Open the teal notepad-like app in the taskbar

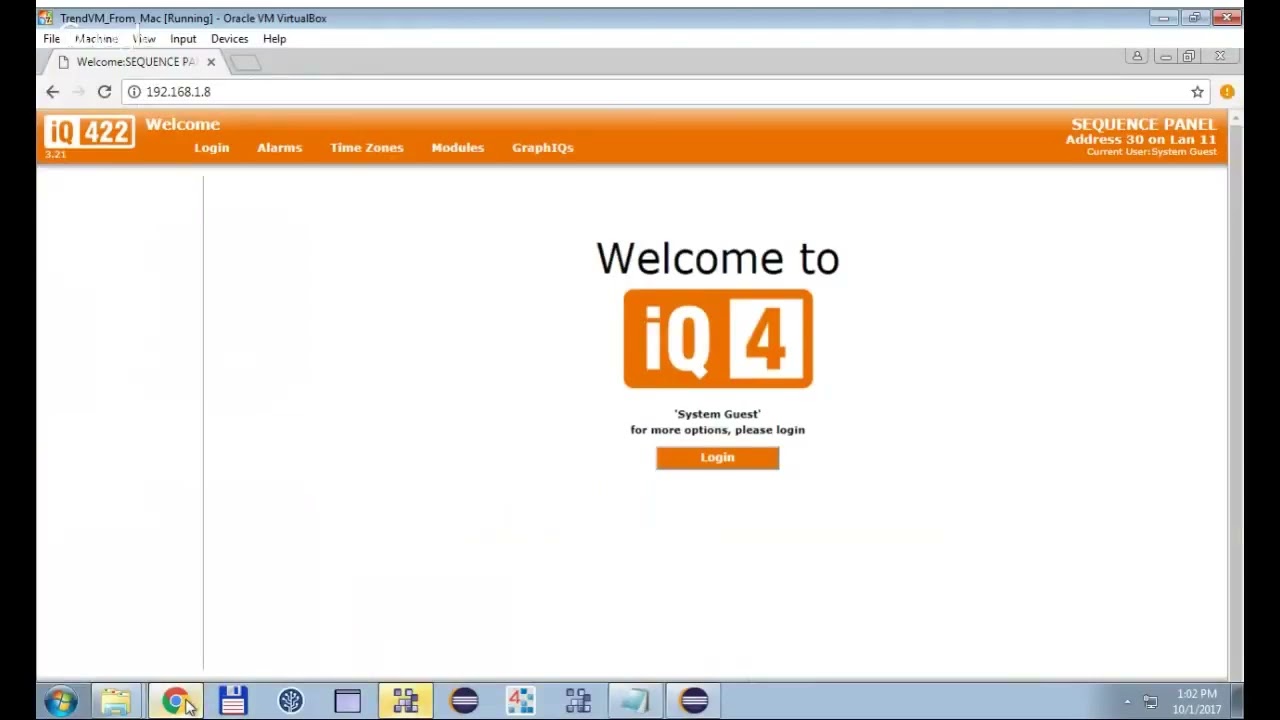coord(636,701)
